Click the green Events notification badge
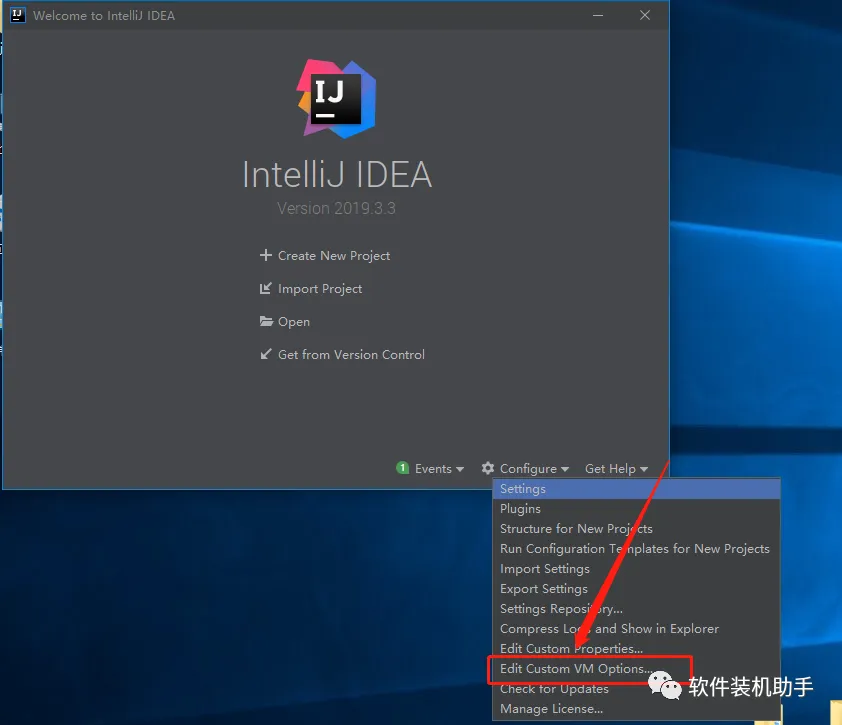The image size is (842, 725). pos(402,468)
